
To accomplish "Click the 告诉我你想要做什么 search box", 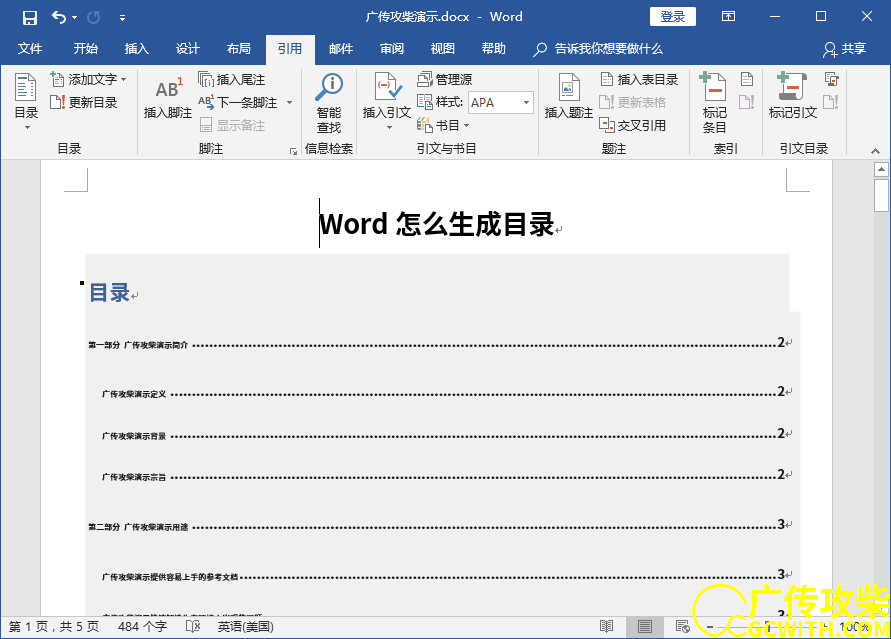I will pyautogui.click(x=598, y=49).
